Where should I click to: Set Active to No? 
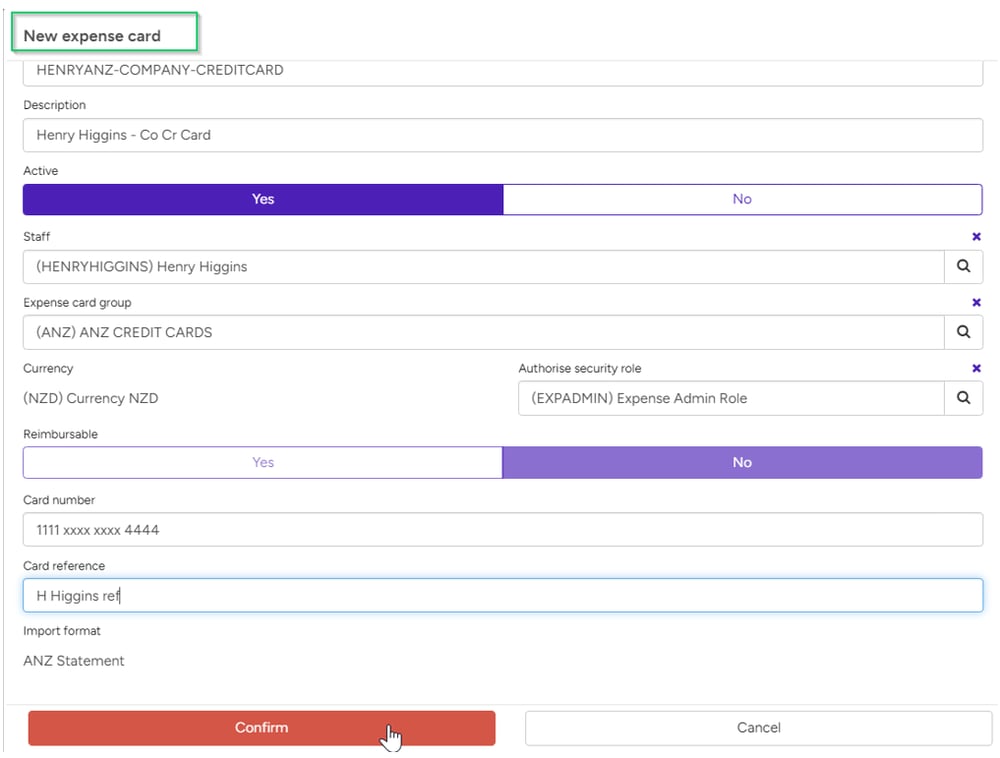742,199
